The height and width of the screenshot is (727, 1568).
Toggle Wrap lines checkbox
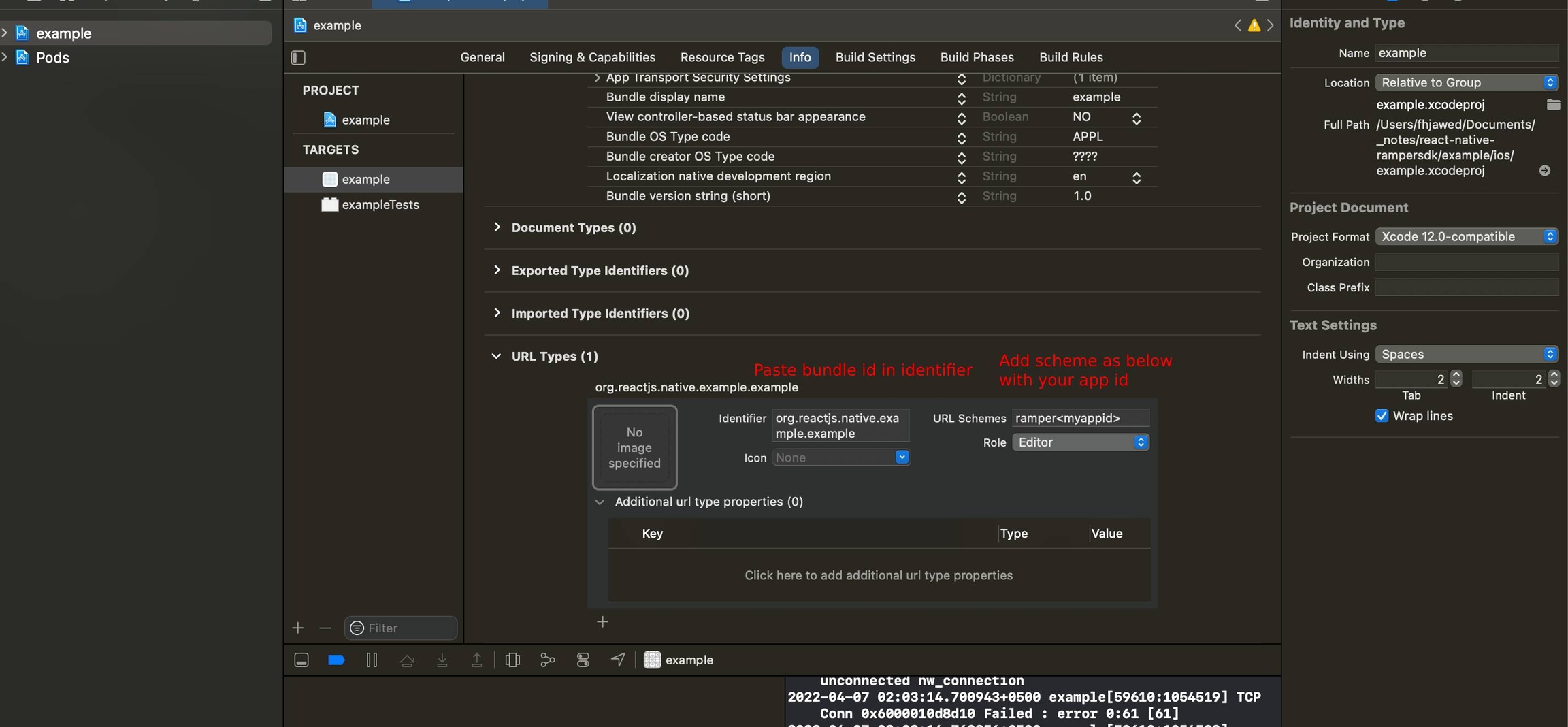click(x=1382, y=416)
